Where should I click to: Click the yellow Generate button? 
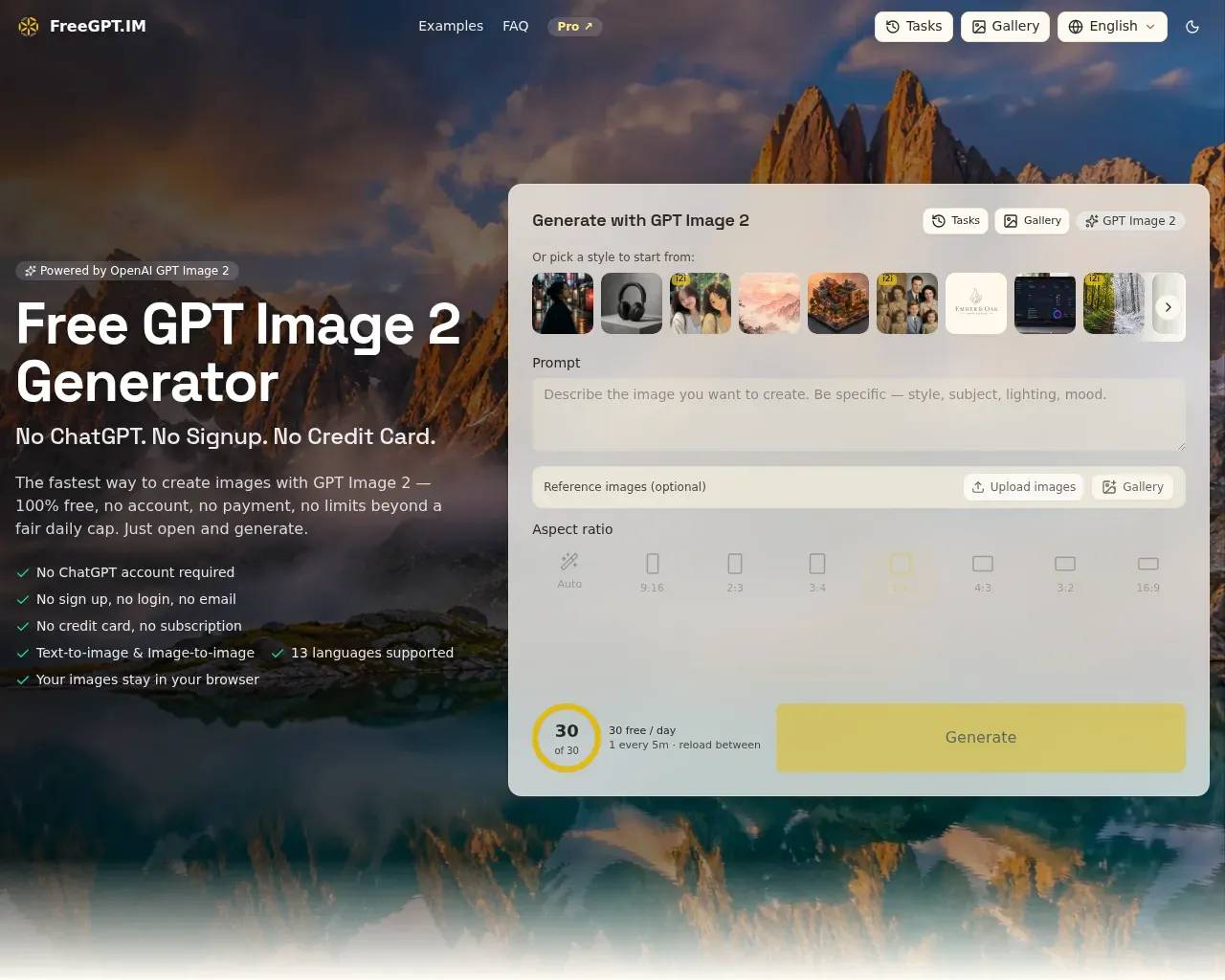[981, 738]
